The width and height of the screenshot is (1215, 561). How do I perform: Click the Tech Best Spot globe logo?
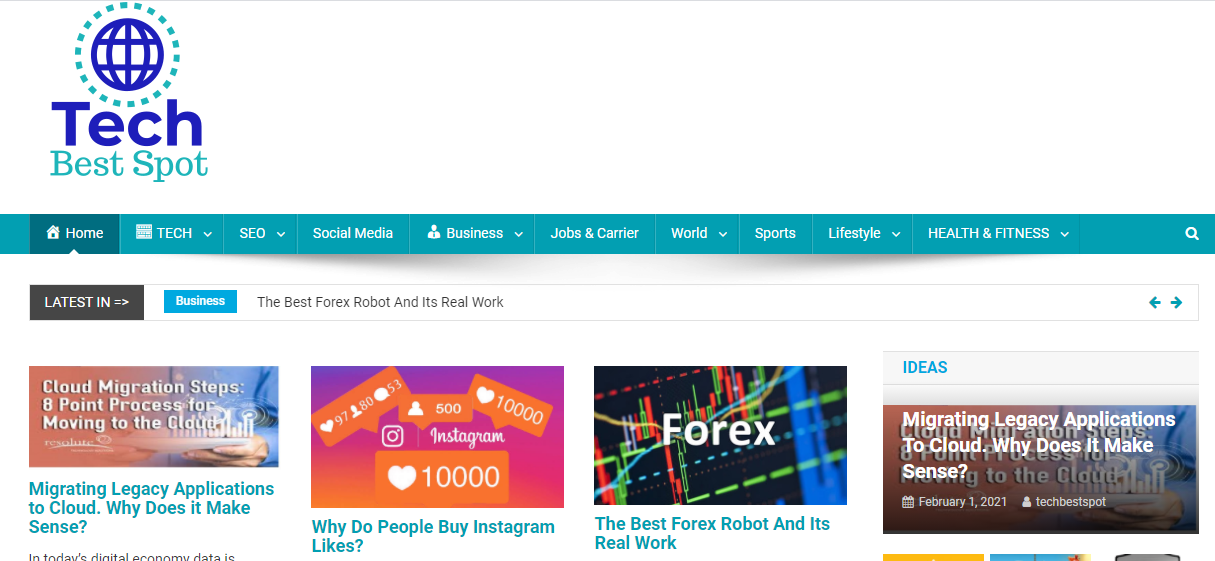click(x=129, y=92)
